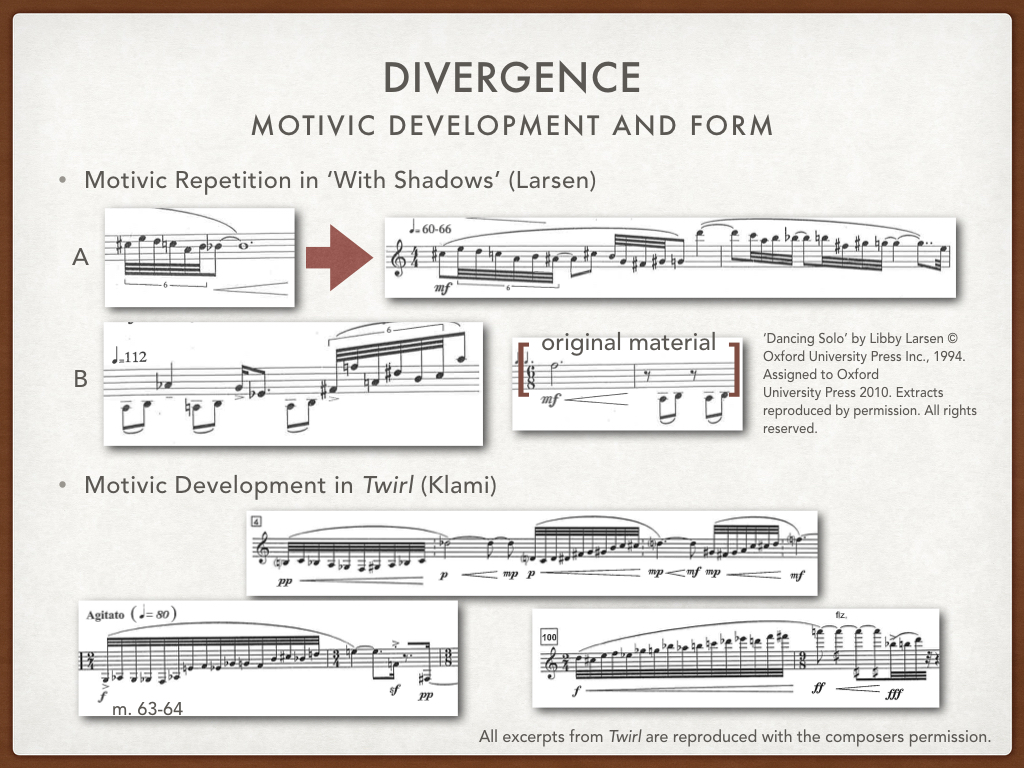Select the motif A score excerpt image

coord(200,257)
